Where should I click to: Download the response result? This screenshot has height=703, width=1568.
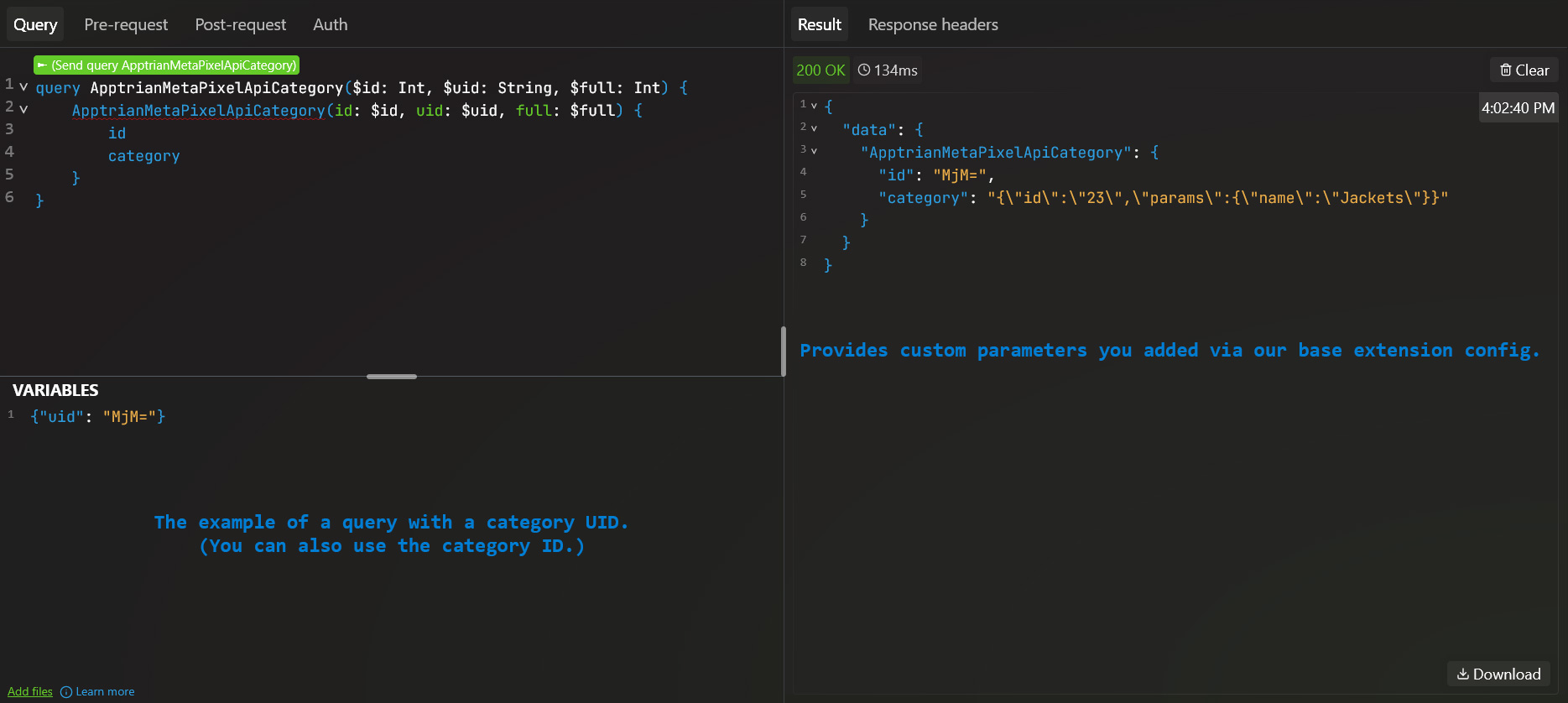click(1498, 674)
